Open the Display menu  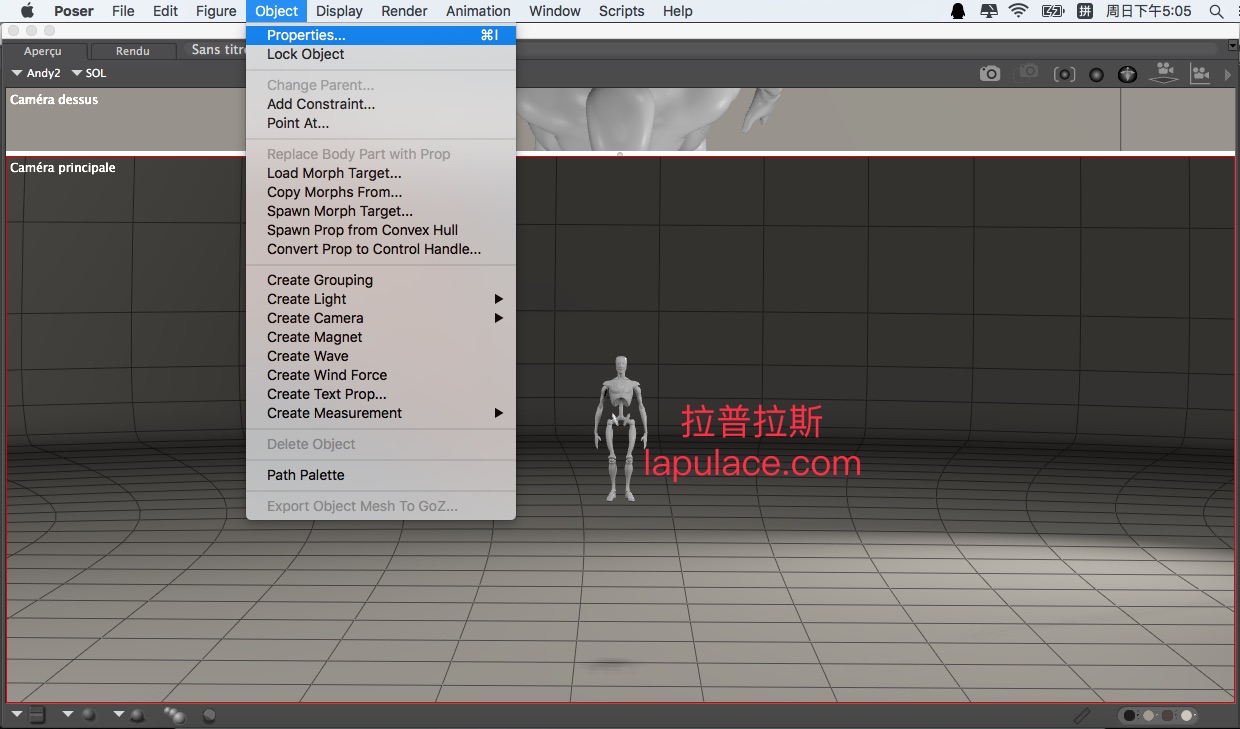(339, 11)
